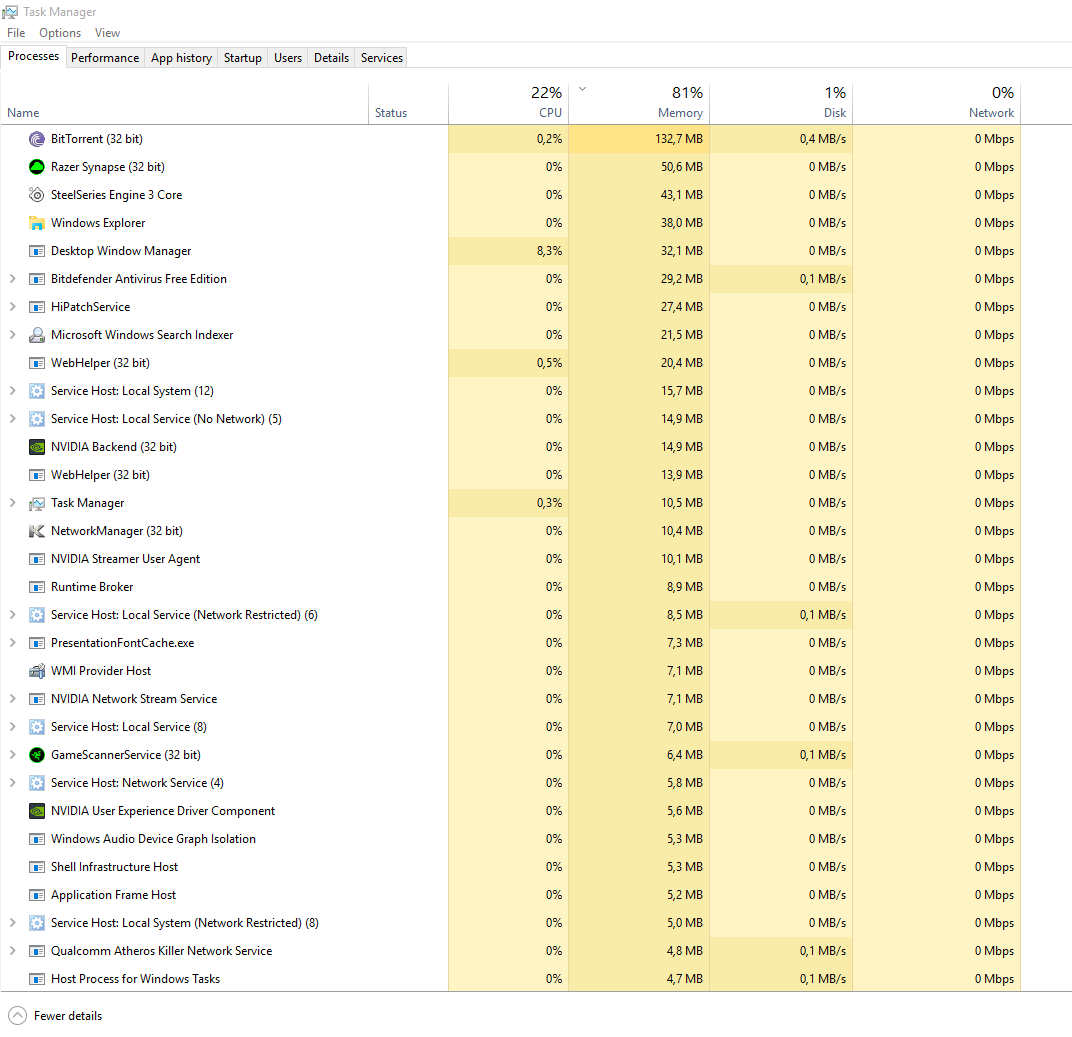Click the BitTorrent process icon
This screenshot has width=1072, height=1037.
[x=37, y=139]
